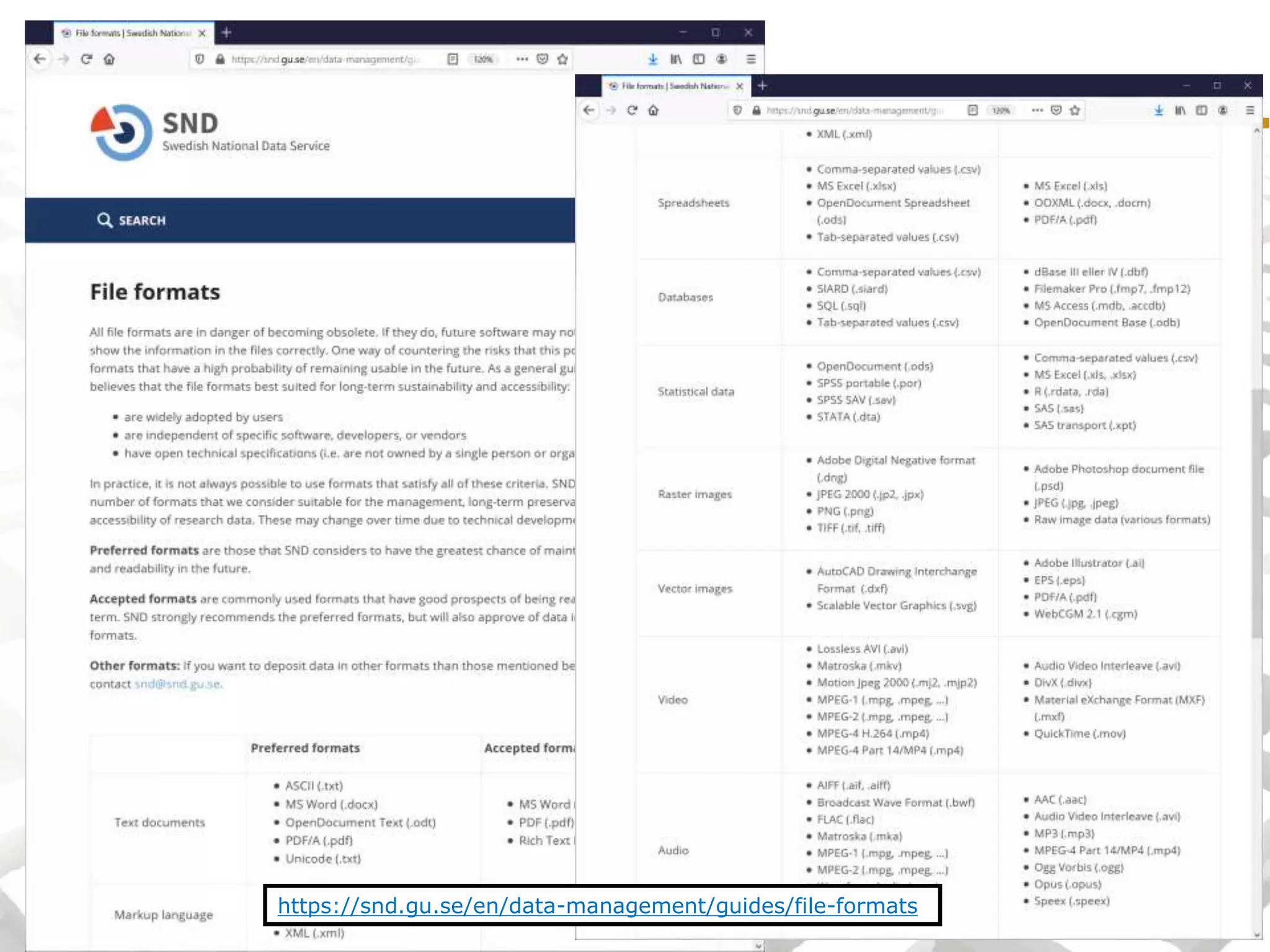Click 'Text documents' row label in left window
Image resolution: width=1270 pixels, height=952 pixels.
tap(159, 822)
